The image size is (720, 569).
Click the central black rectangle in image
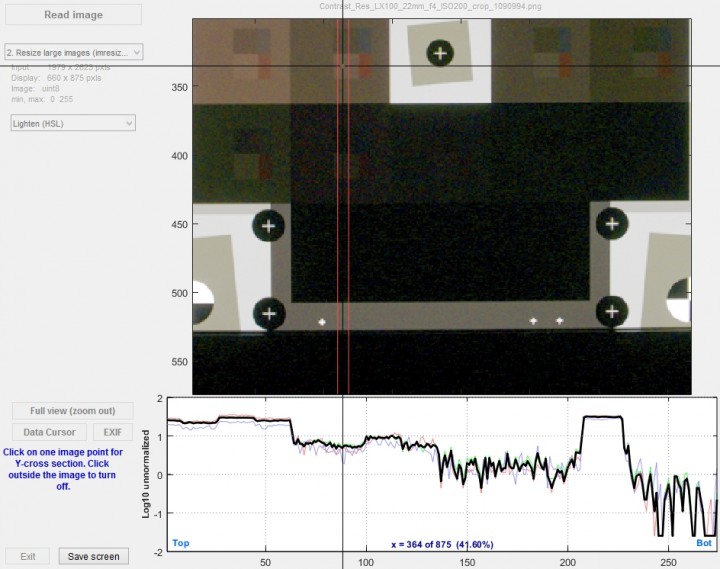pos(440,252)
